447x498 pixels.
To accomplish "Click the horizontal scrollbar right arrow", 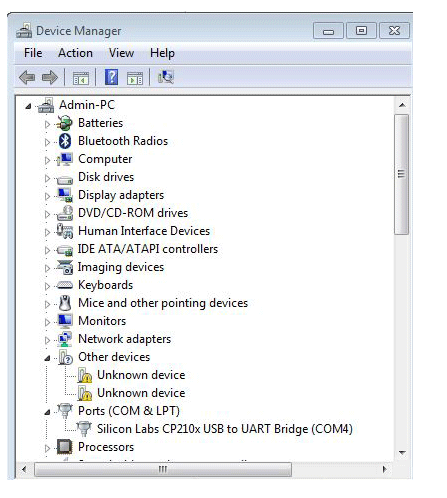I will click(x=385, y=469).
